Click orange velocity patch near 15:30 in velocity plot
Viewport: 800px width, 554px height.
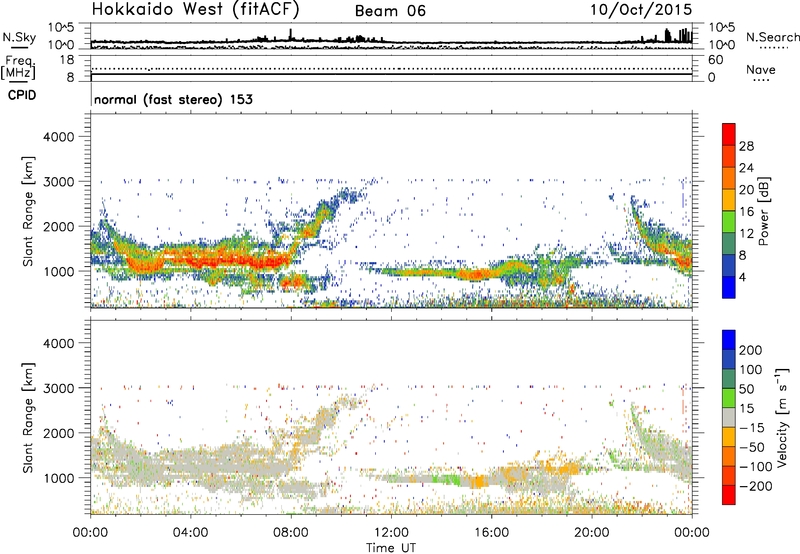479,482
